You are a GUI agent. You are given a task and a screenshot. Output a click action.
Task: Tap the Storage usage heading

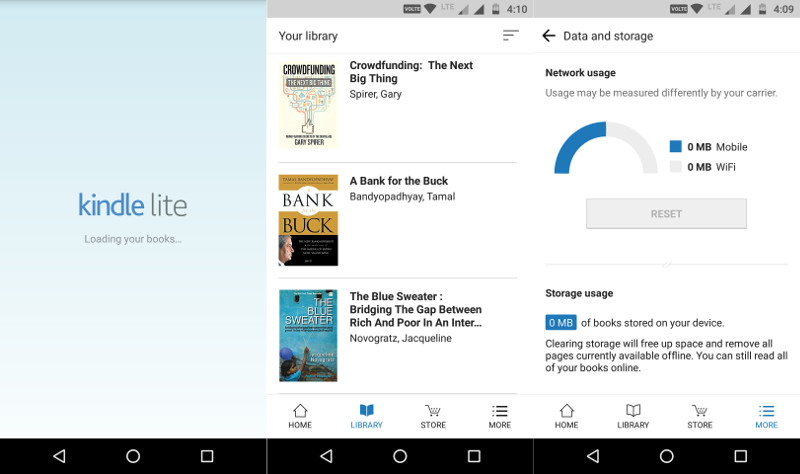579,293
